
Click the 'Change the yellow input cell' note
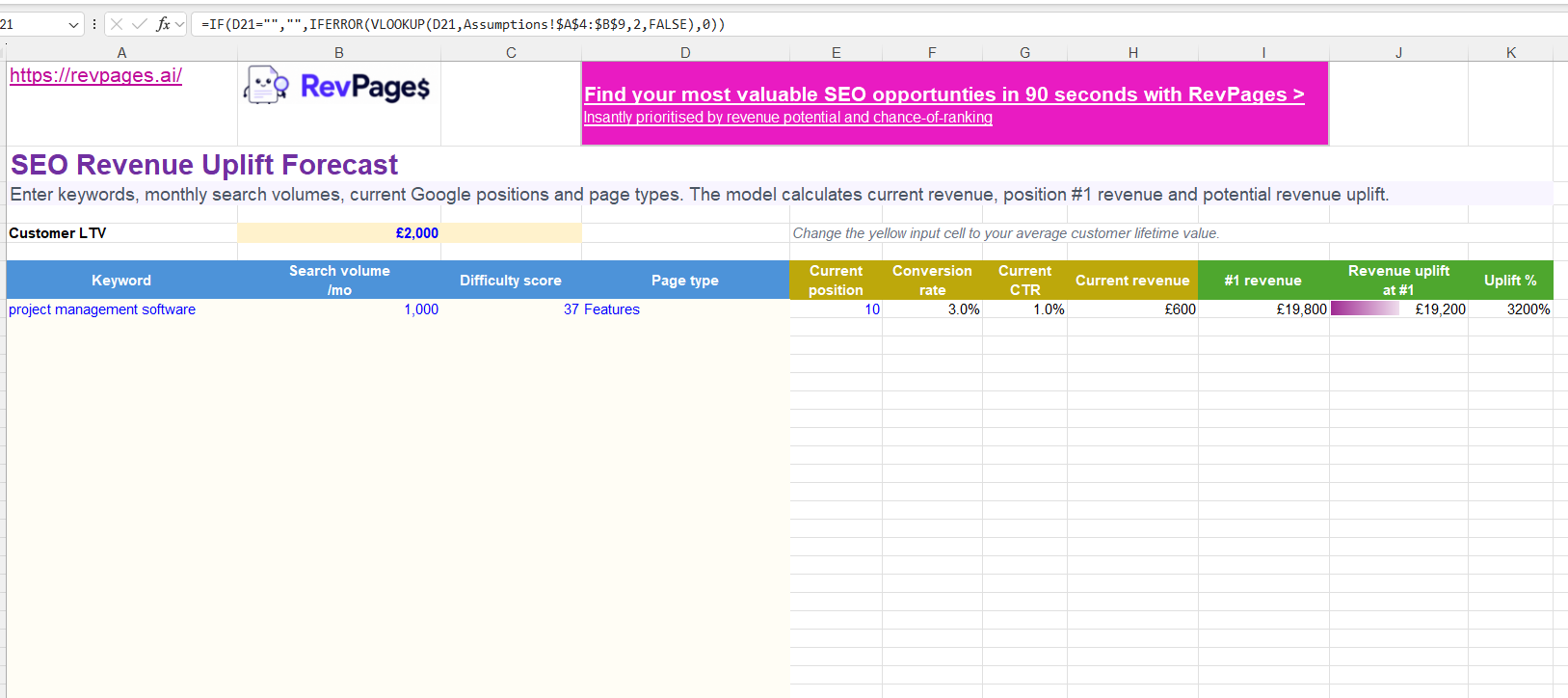(1005, 233)
